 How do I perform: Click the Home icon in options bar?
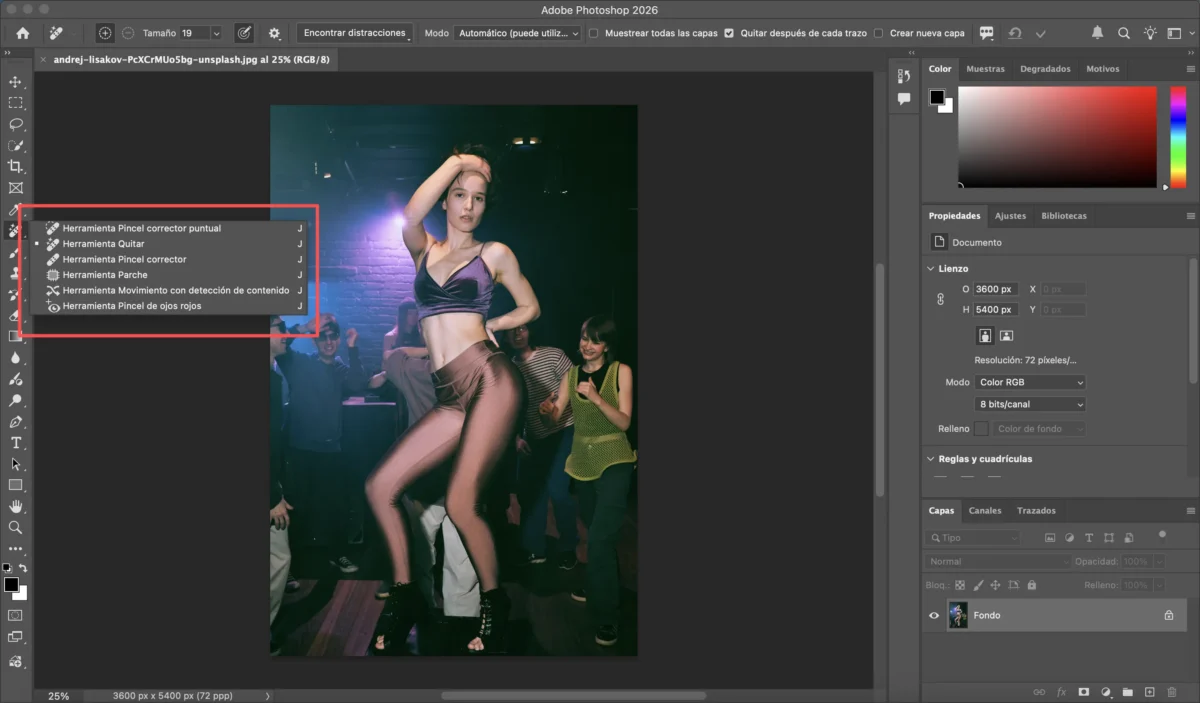click(22, 33)
